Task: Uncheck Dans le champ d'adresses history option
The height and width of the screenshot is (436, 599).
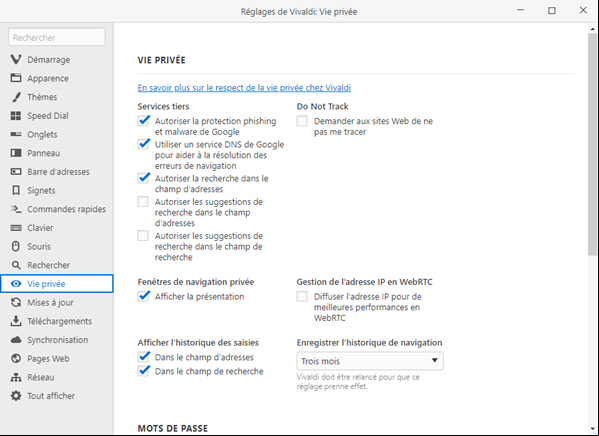Action: (144, 357)
